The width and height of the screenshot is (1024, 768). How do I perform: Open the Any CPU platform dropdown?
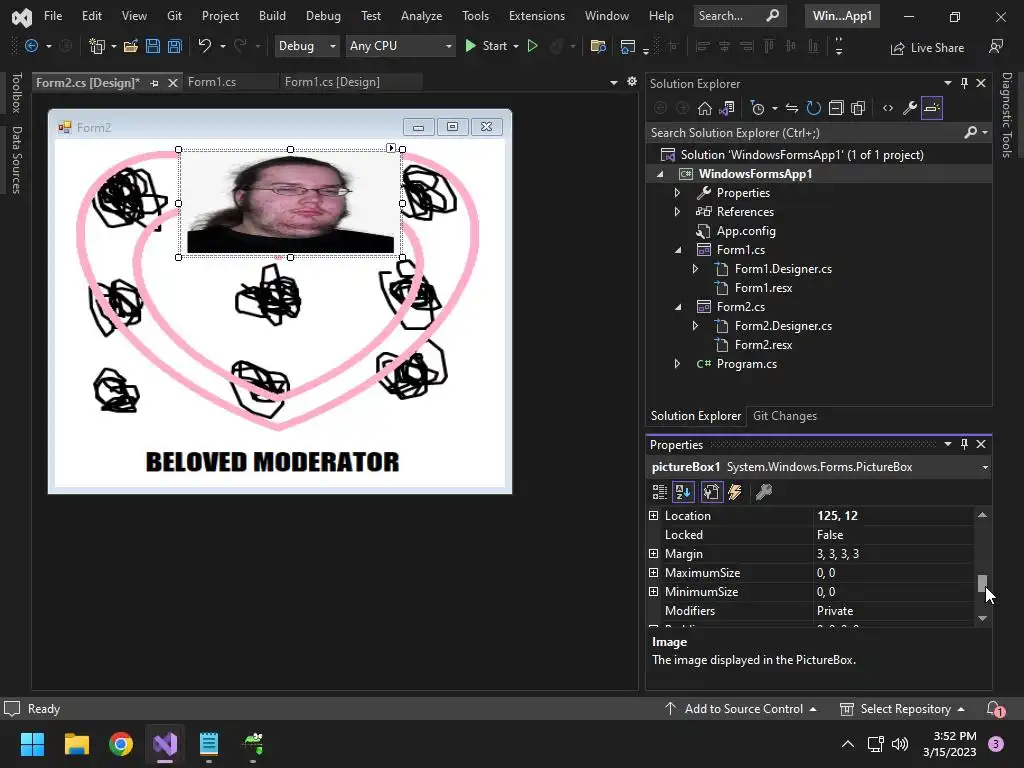tap(400, 46)
